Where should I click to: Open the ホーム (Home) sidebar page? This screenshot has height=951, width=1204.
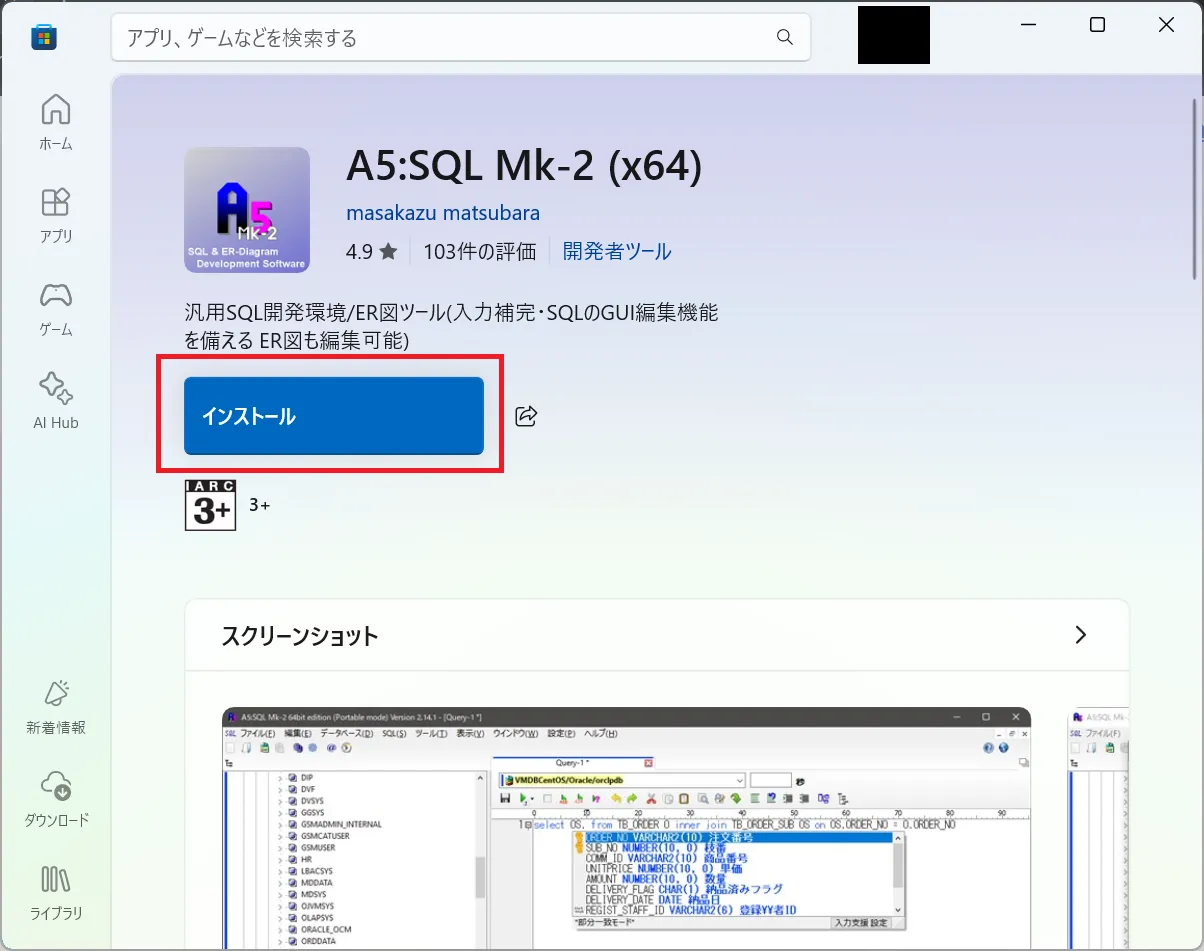pos(56,121)
